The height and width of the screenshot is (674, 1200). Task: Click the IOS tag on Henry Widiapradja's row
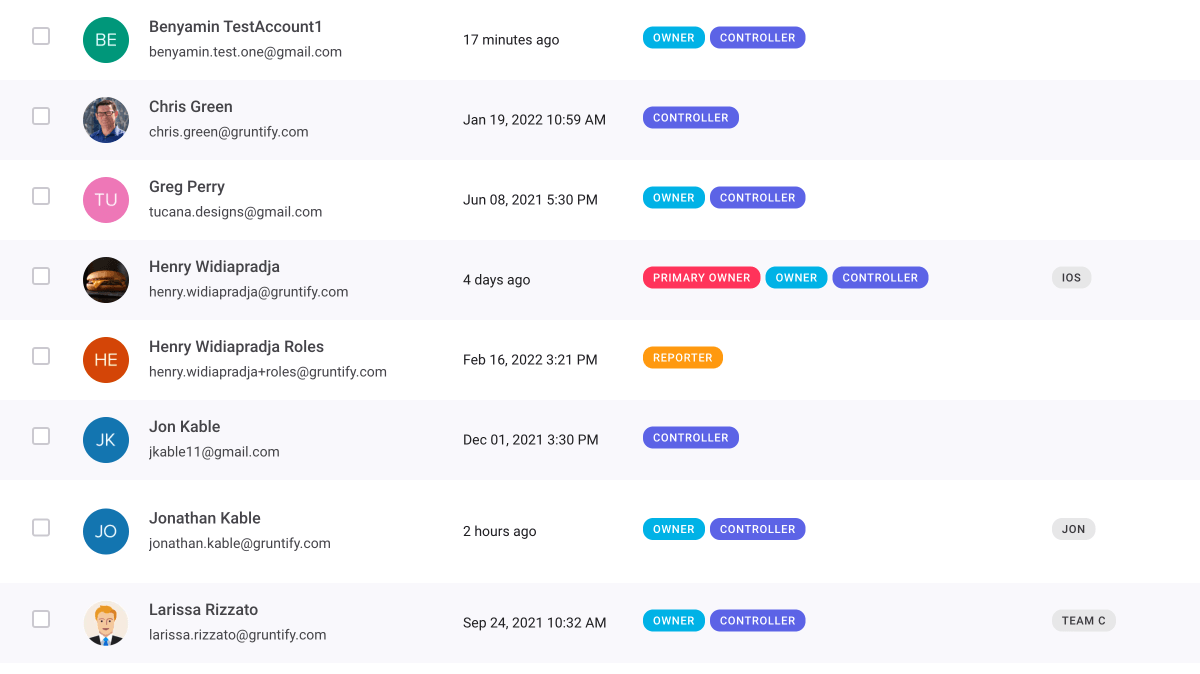pyautogui.click(x=1071, y=277)
